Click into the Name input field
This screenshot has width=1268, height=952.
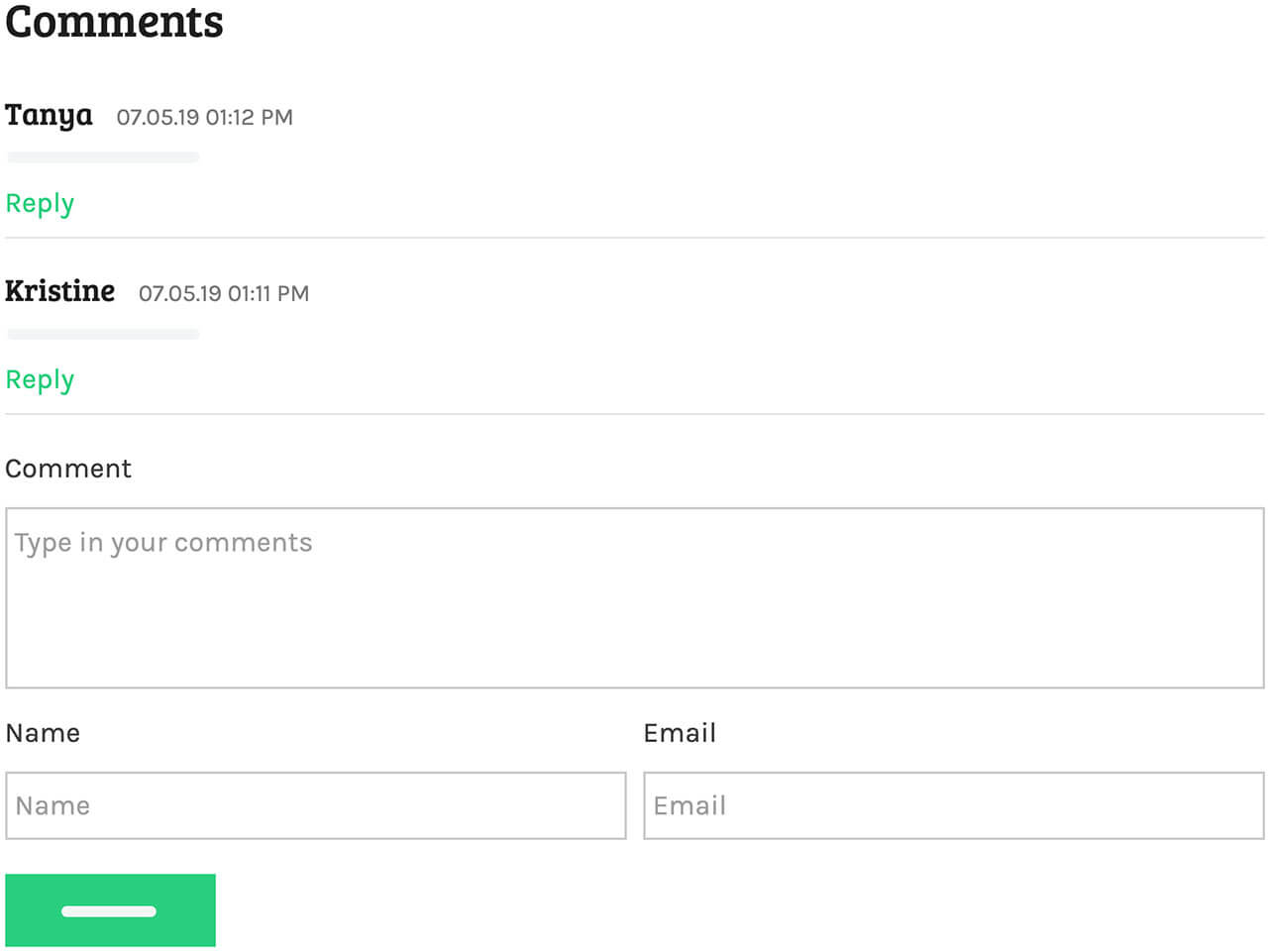[315, 805]
